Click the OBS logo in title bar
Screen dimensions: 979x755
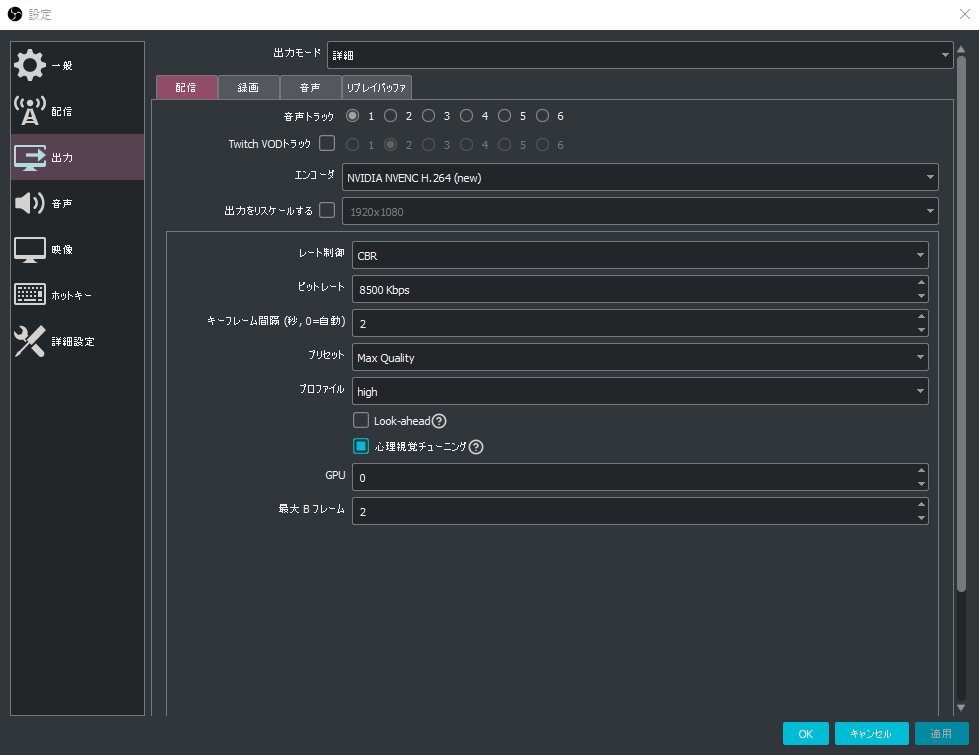15,14
